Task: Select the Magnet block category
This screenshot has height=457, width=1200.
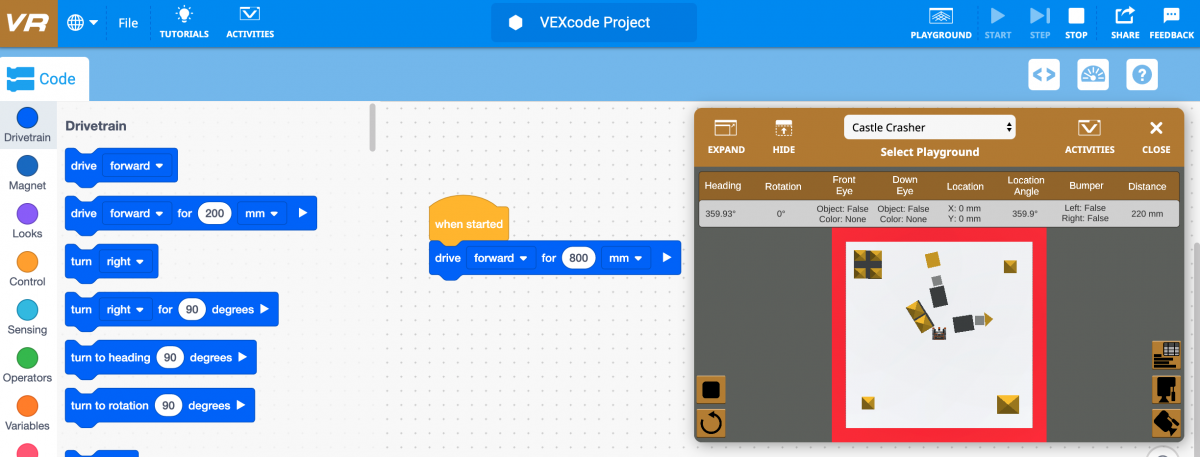Action: (x=28, y=173)
